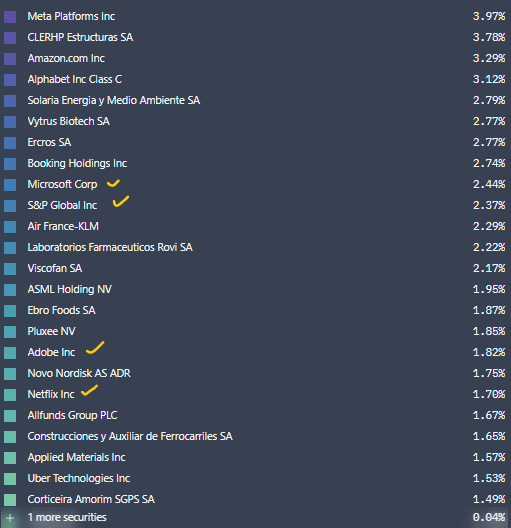
Task: Select Novo Nordisk AS ADR holding name
Action: tap(79, 373)
